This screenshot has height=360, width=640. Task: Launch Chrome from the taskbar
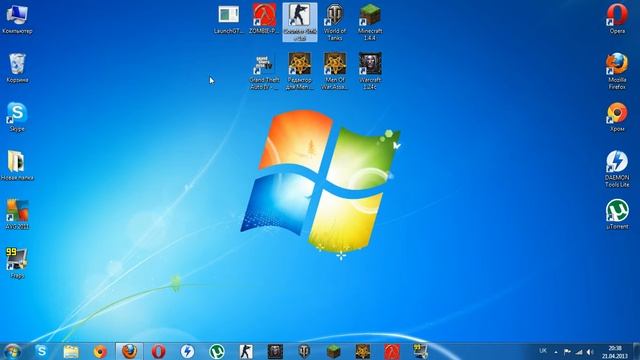100,351
